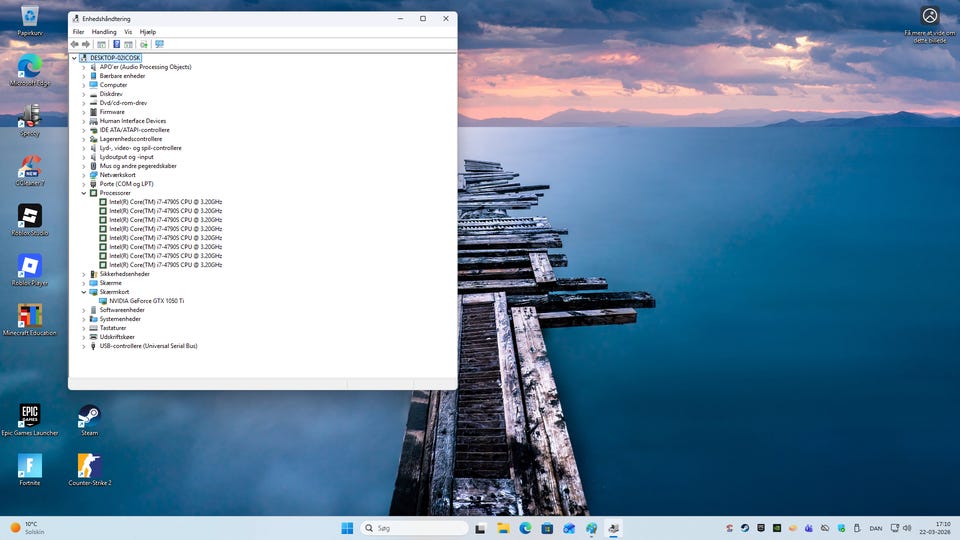
Task: Select first Intel Core i7-4790S CPU entry
Action: tap(165, 202)
